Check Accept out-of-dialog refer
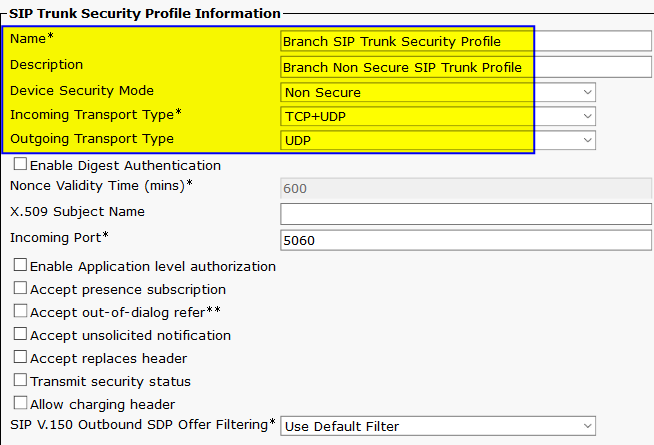This screenshot has height=445, width=654. tap(20, 311)
